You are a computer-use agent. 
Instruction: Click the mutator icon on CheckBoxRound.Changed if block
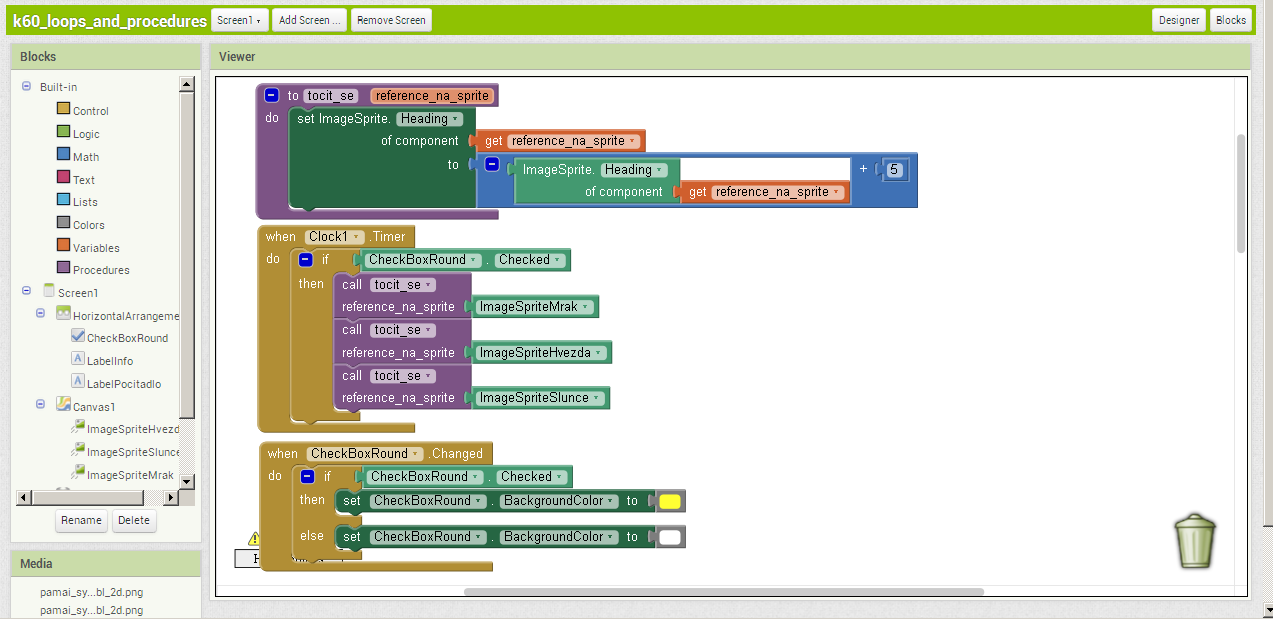click(308, 477)
